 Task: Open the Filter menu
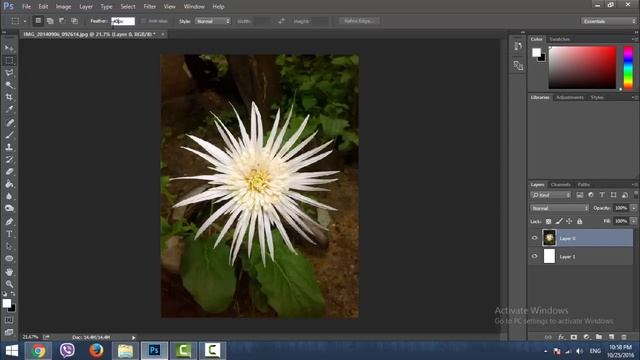[150, 7]
